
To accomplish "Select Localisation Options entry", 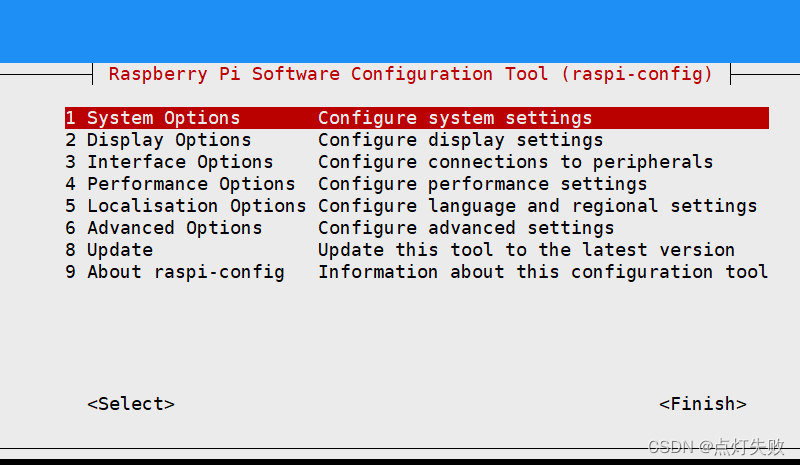I will pos(186,206).
